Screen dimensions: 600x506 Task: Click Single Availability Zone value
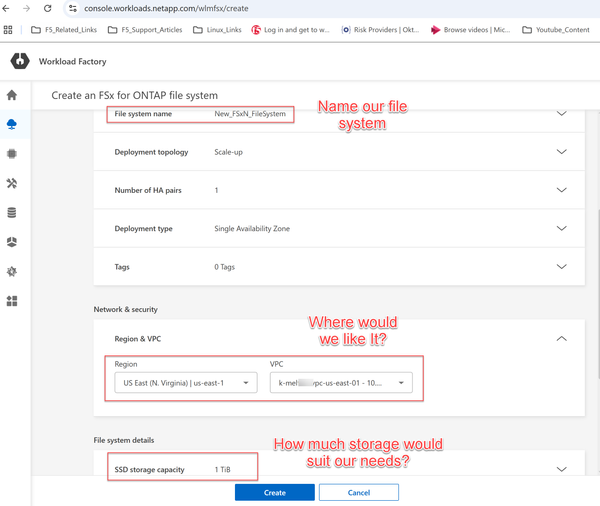click(252, 229)
